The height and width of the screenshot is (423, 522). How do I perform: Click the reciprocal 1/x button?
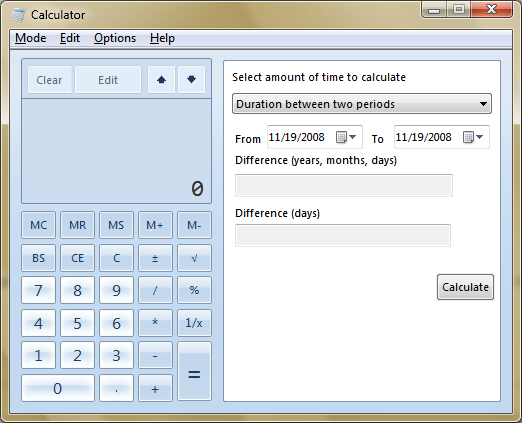[x=194, y=323]
